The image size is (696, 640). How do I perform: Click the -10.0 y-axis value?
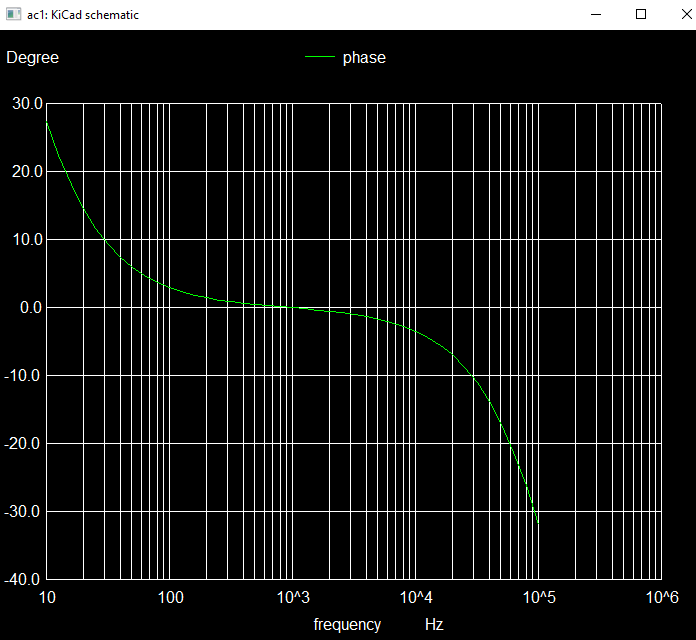tap(23, 375)
